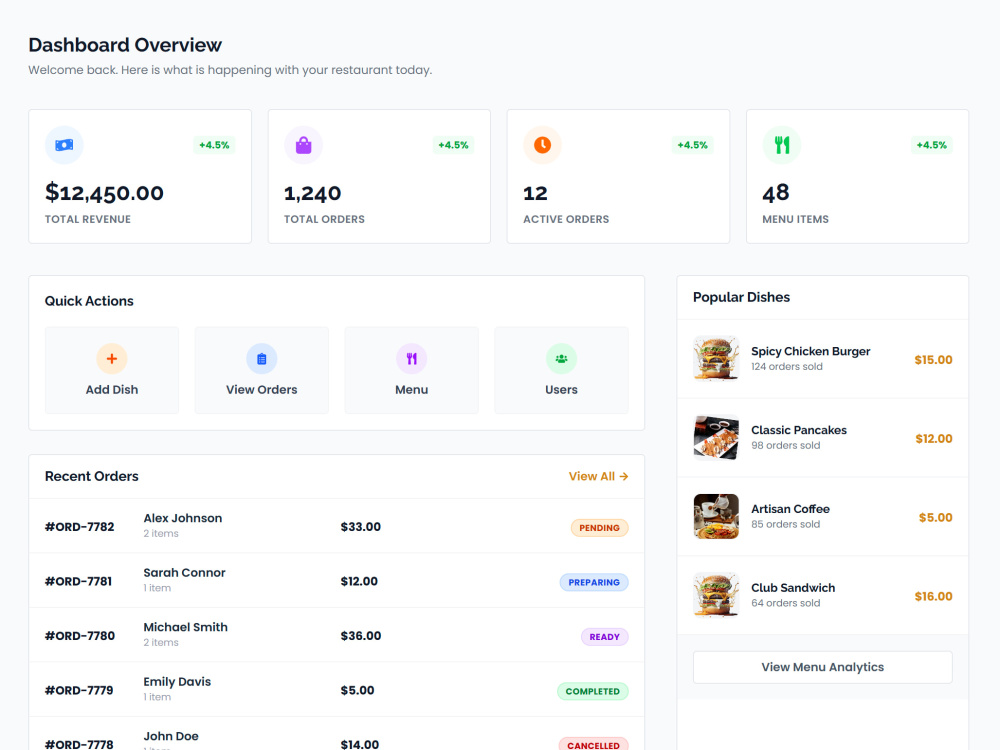Click the Popular Dishes heading
The height and width of the screenshot is (750, 1000).
click(x=742, y=297)
